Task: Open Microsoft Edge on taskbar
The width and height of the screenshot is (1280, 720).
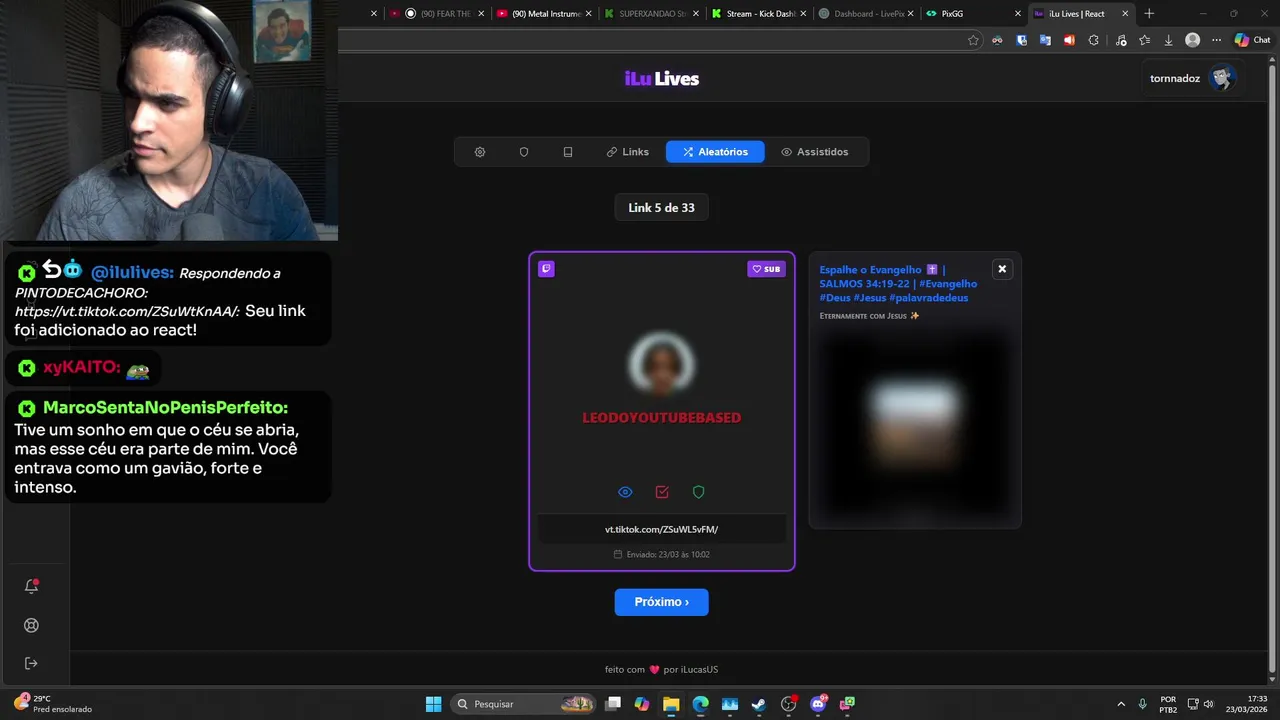Action: 700,704
